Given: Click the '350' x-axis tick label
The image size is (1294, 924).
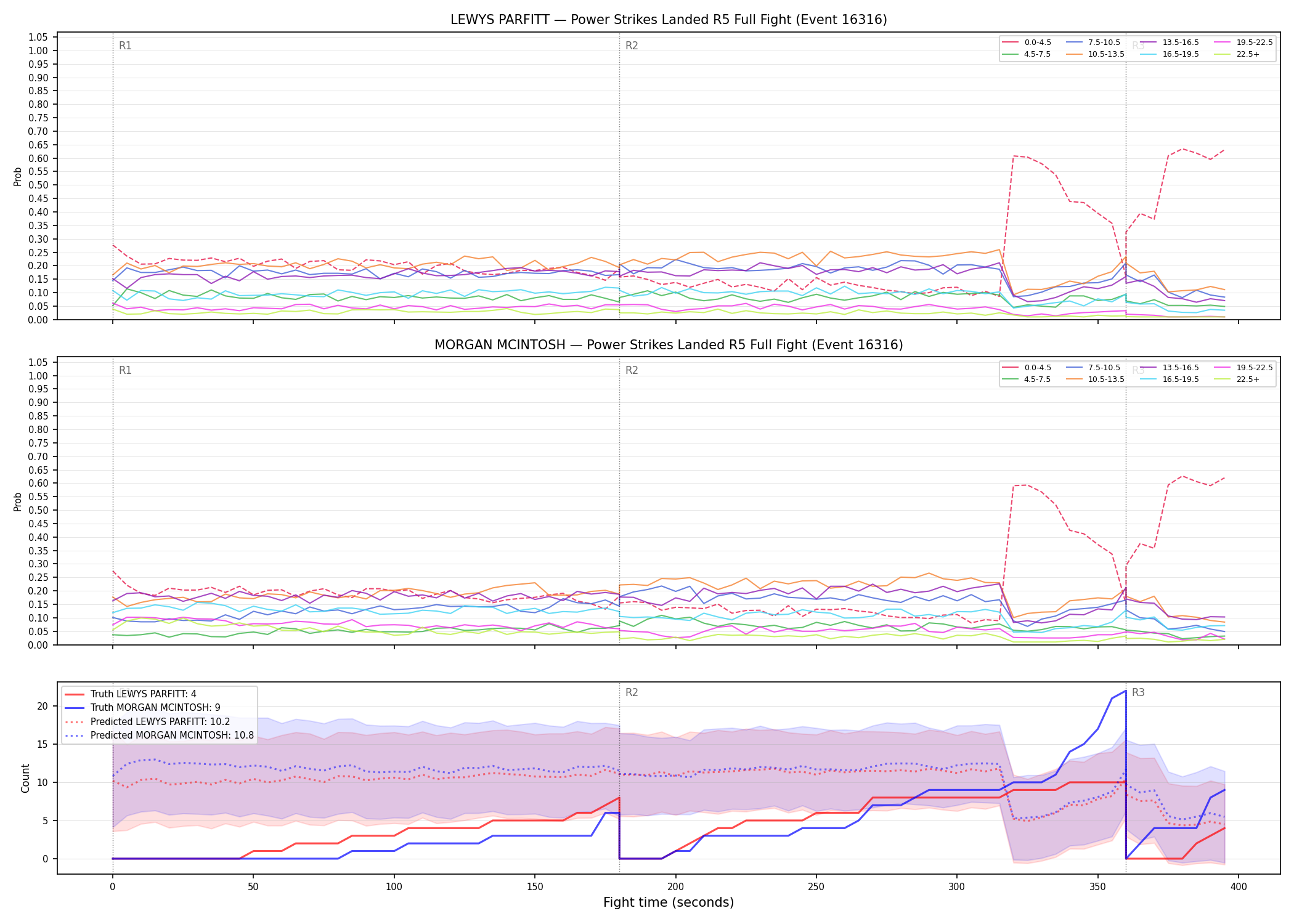Looking at the screenshot, I should click(1098, 887).
